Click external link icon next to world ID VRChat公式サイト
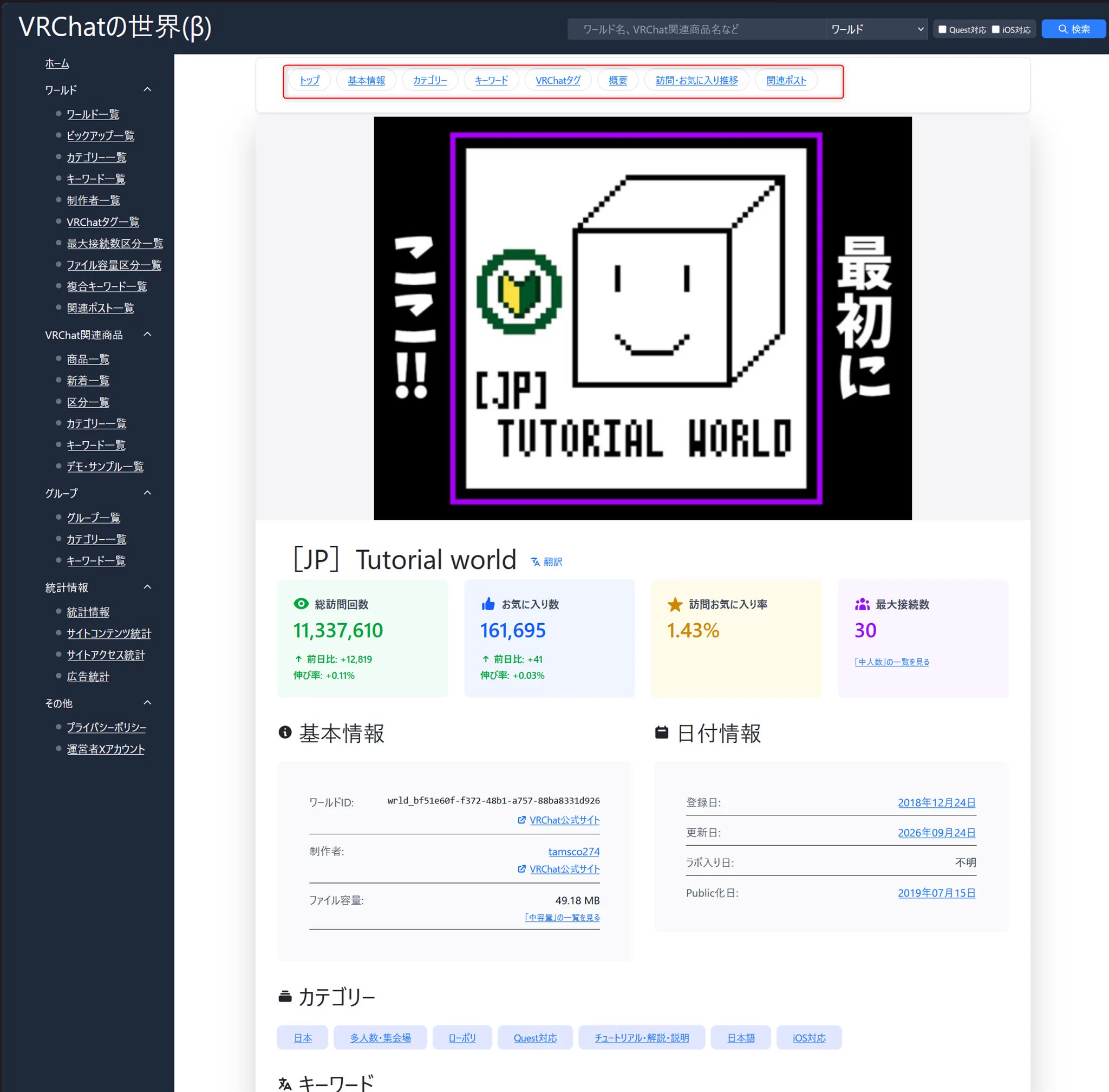This screenshot has height=1092, width=1109. 521,821
